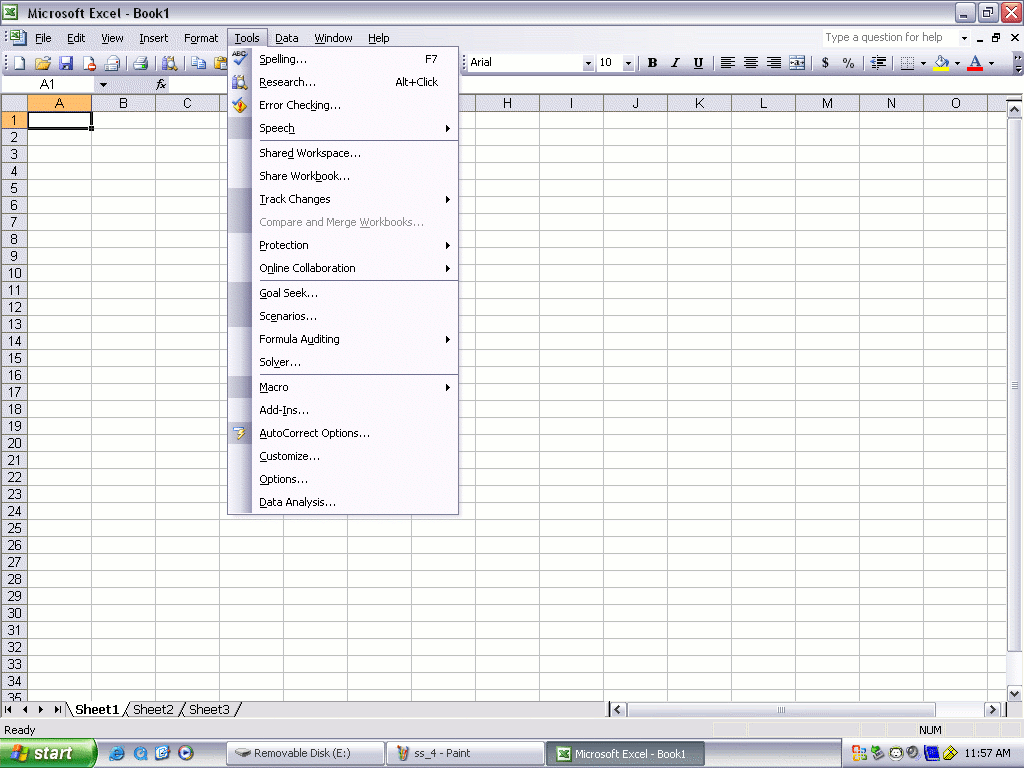The height and width of the screenshot is (768, 1024).
Task: Open the Arial font name dropdown
Action: click(588, 63)
